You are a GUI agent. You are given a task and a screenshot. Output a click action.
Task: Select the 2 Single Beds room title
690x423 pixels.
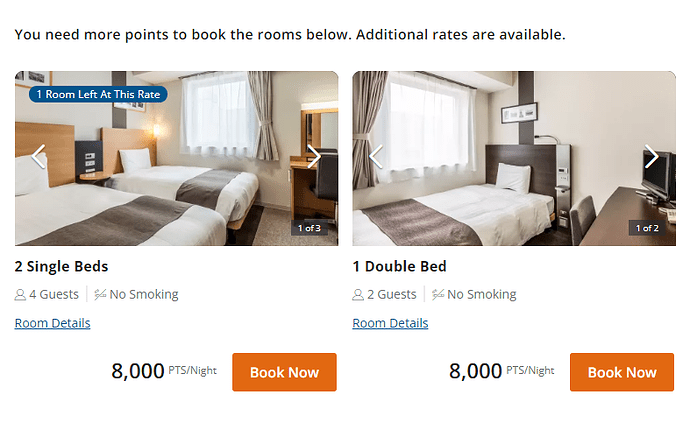click(61, 266)
